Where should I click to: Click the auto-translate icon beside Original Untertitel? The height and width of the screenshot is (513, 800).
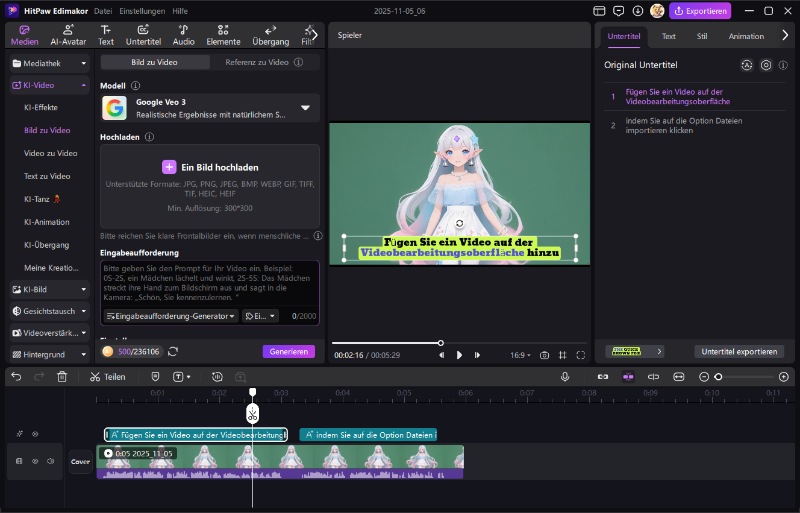click(746, 65)
